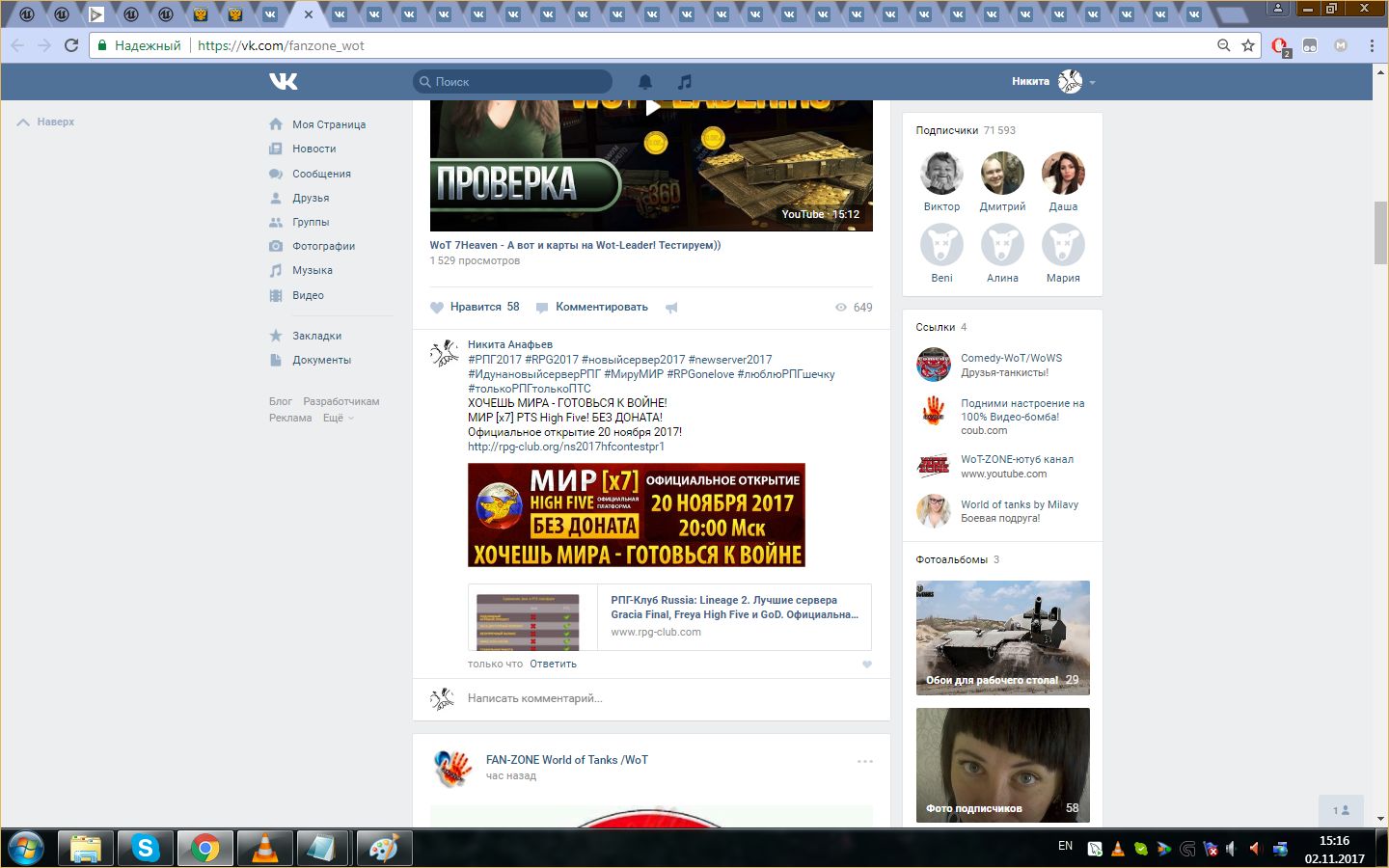Viewport: 1389px width, 868px height.
Task: Share post via megaphone icon
Action: [x=671, y=308]
